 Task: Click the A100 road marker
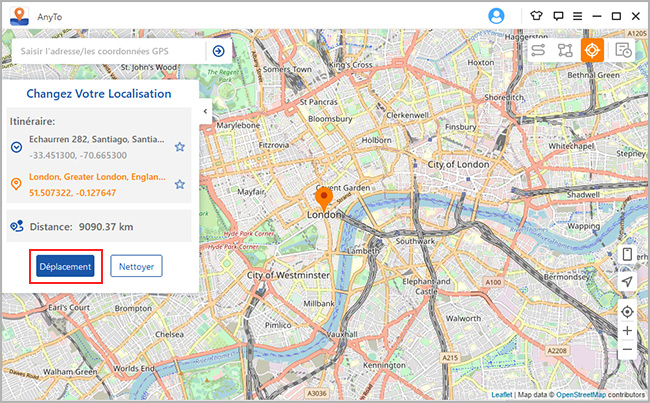[x=493, y=282]
